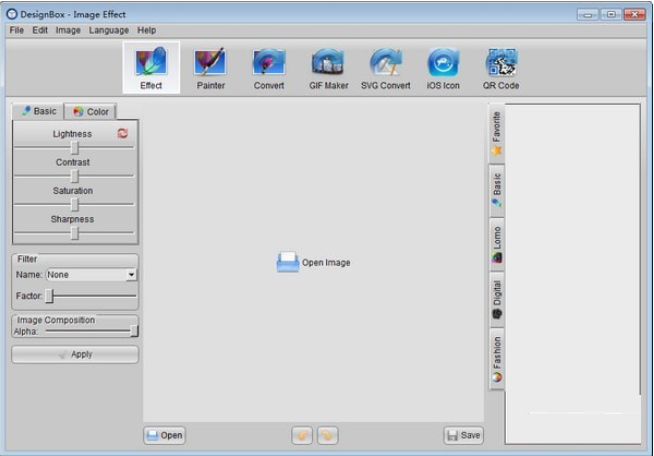
Task: Click the Contrast slider handle
Action: tap(75, 176)
